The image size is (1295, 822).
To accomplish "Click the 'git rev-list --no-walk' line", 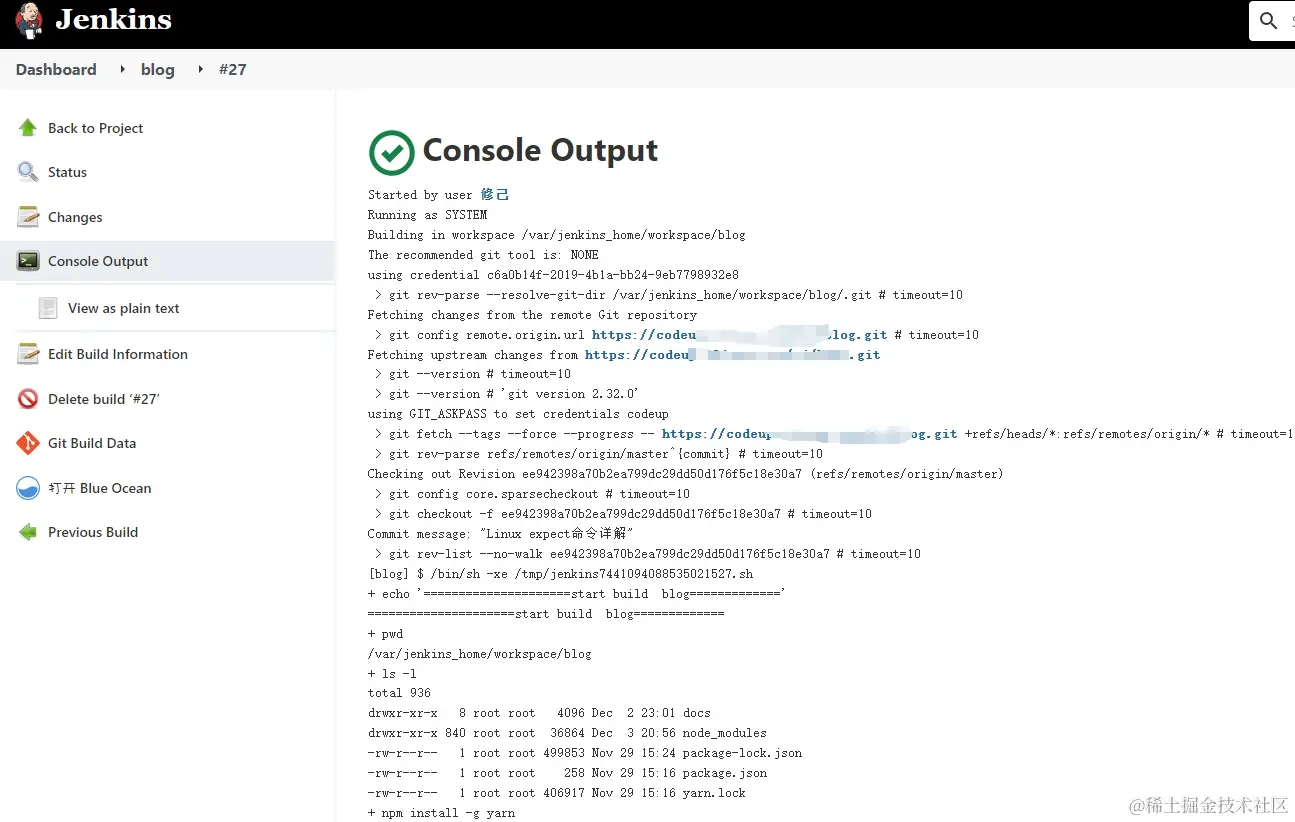I will pyautogui.click(x=647, y=554).
